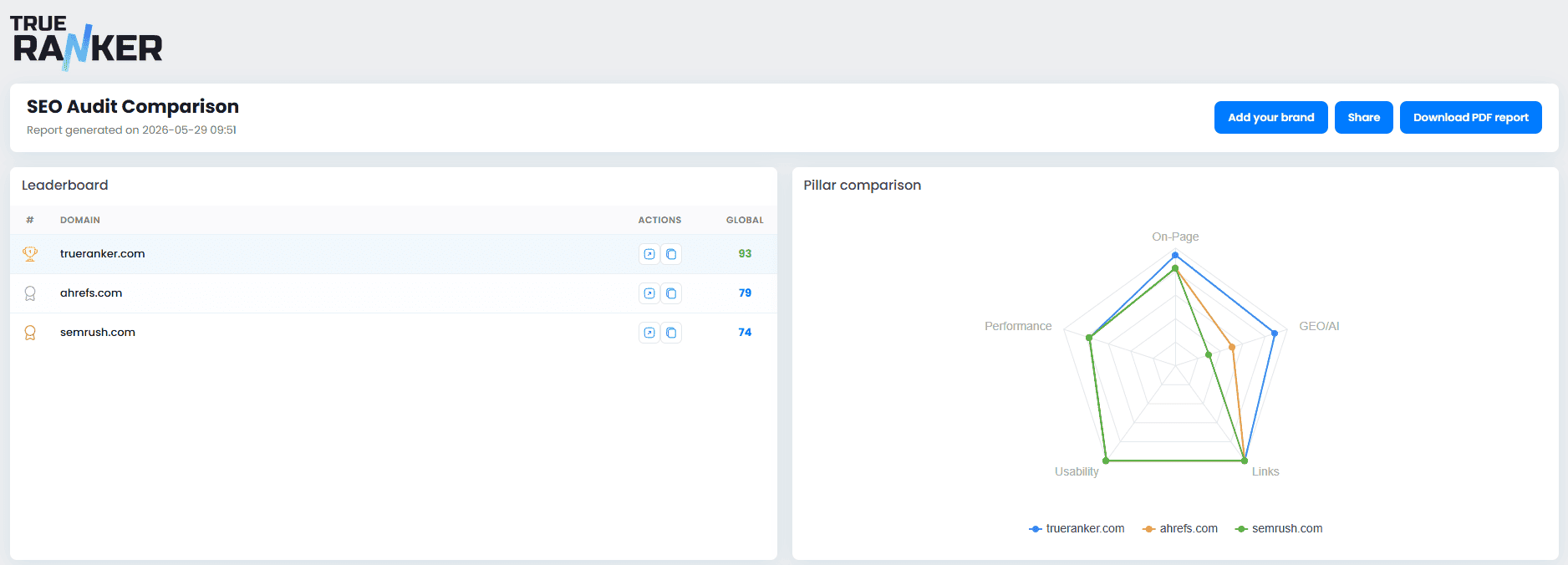This screenshot has height=565, width=1568.
Task: Click the TrueRanker logo
Action: [87, 42]
